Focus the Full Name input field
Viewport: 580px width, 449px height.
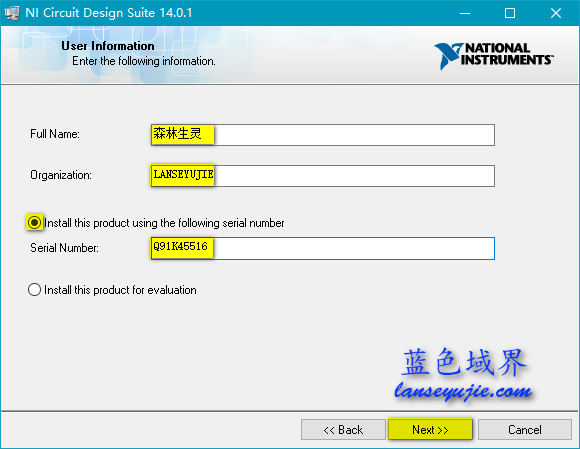pyautogui.click(x=323, y=135)
